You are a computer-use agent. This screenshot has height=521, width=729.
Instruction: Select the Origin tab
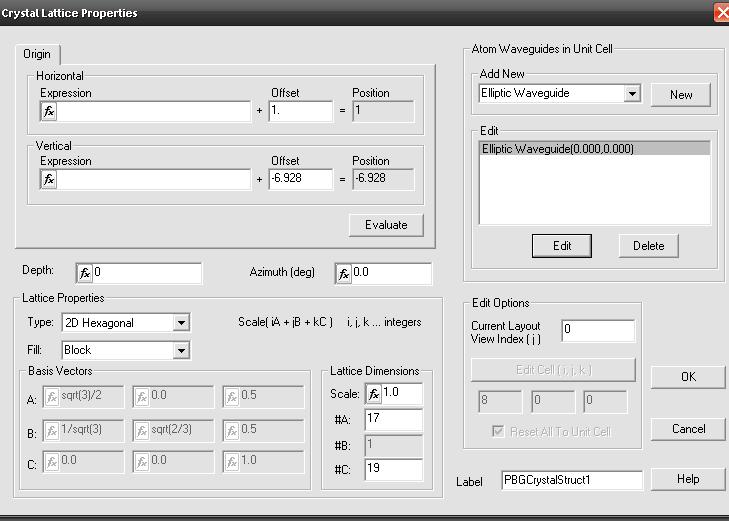[37, 54]
